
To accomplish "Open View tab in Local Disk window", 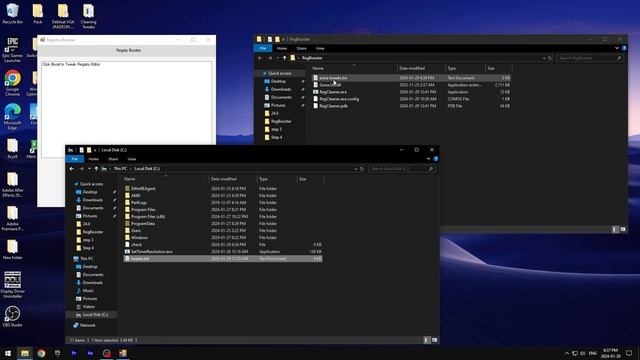I will [x=132, y=159].
